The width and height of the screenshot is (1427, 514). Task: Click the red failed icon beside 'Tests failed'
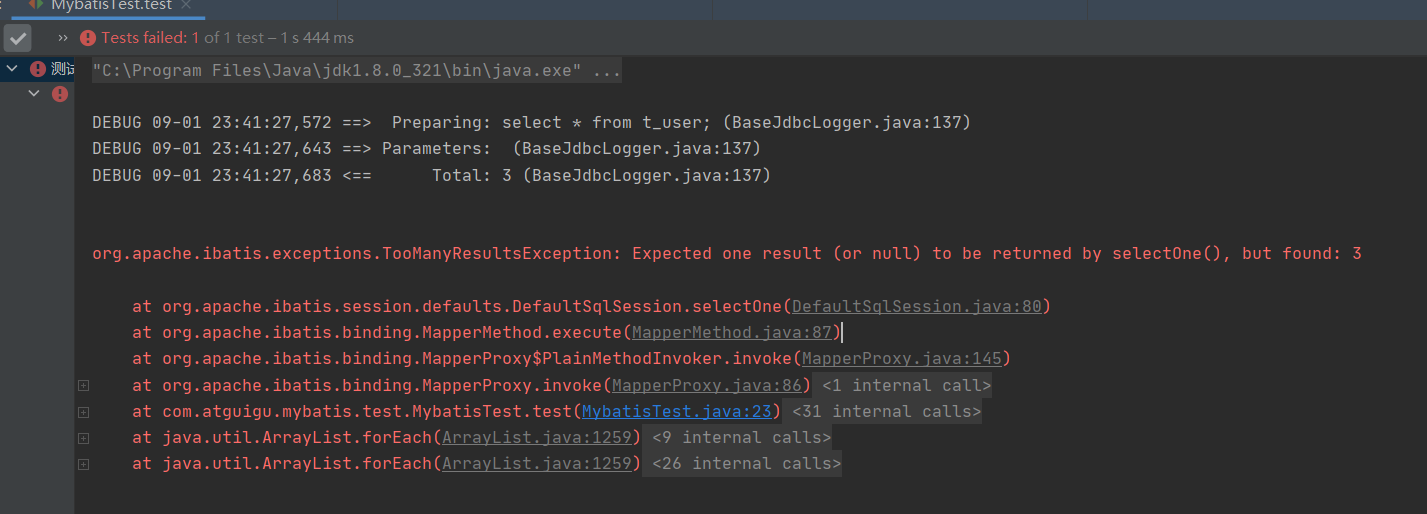88,38
